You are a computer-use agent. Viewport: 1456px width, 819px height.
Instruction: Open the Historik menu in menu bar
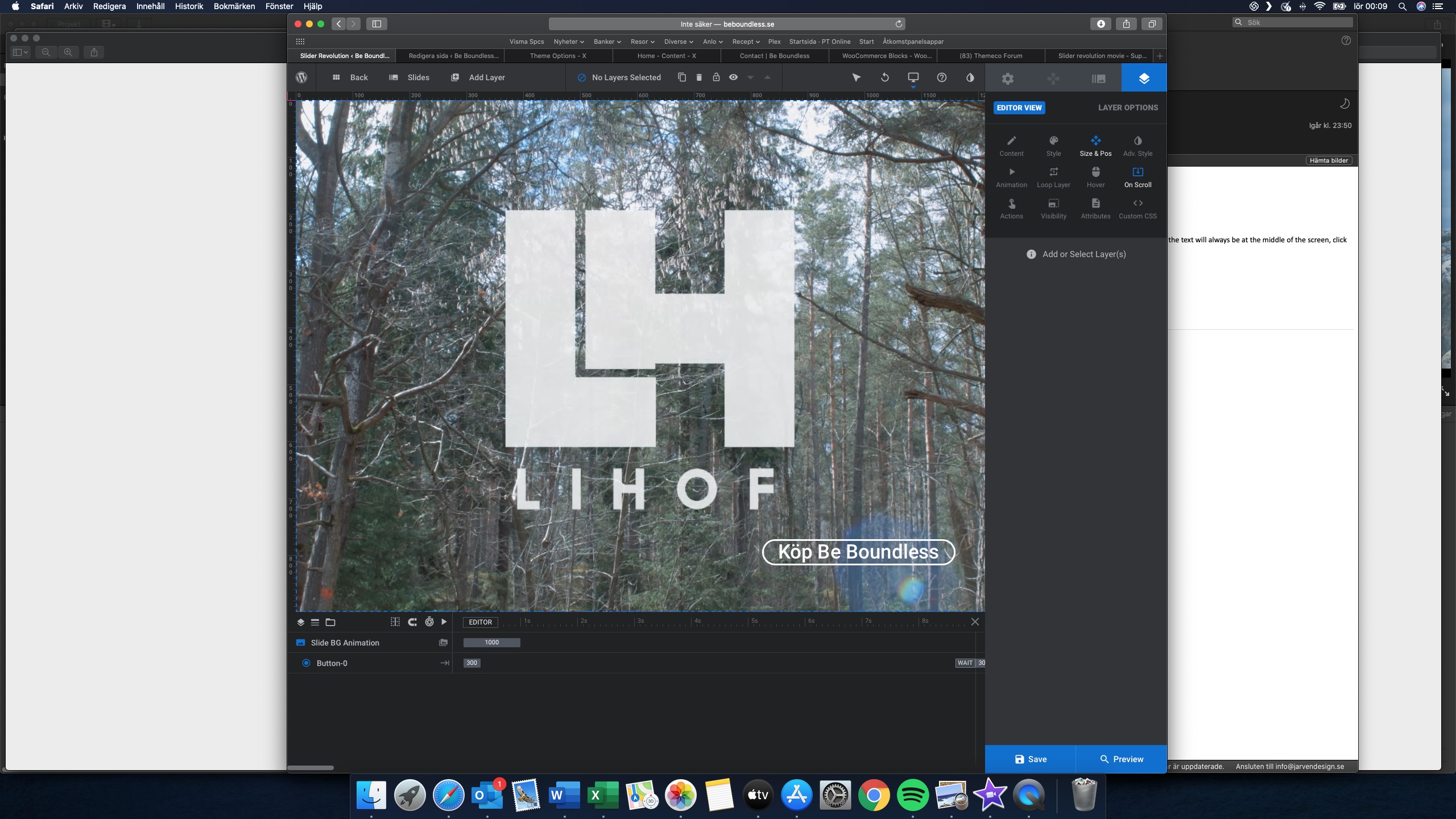pyautogui.click(x=189, y=6)
